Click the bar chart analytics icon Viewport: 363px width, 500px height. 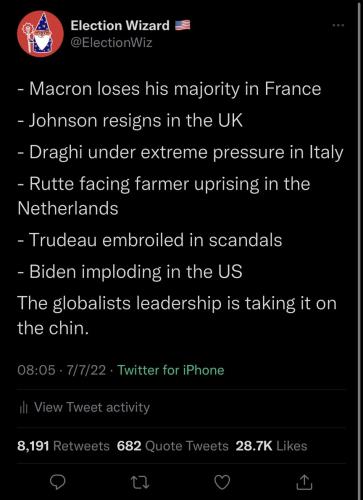23,407
